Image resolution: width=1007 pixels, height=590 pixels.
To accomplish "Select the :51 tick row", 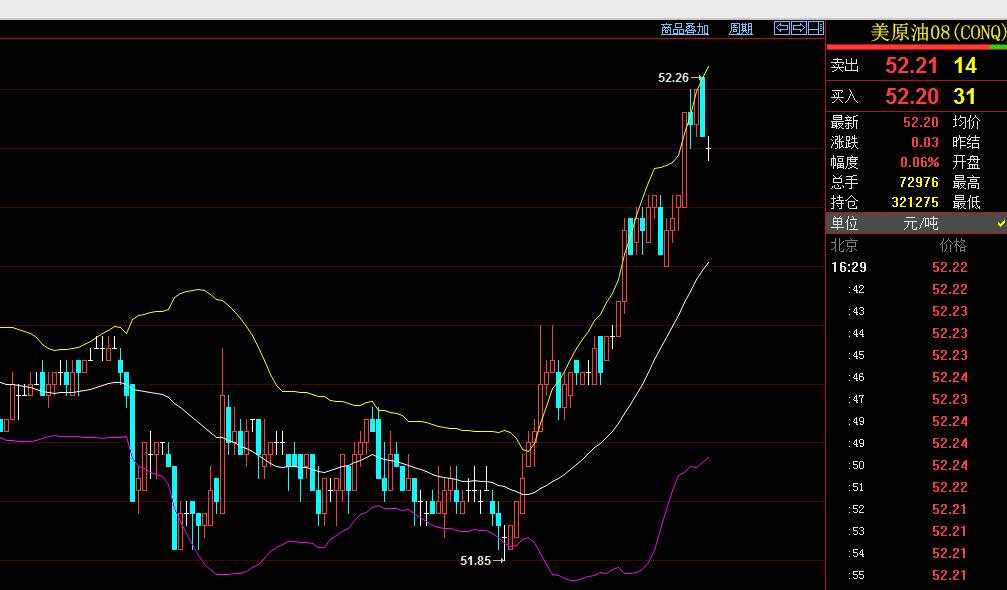I will coord(916,487).
